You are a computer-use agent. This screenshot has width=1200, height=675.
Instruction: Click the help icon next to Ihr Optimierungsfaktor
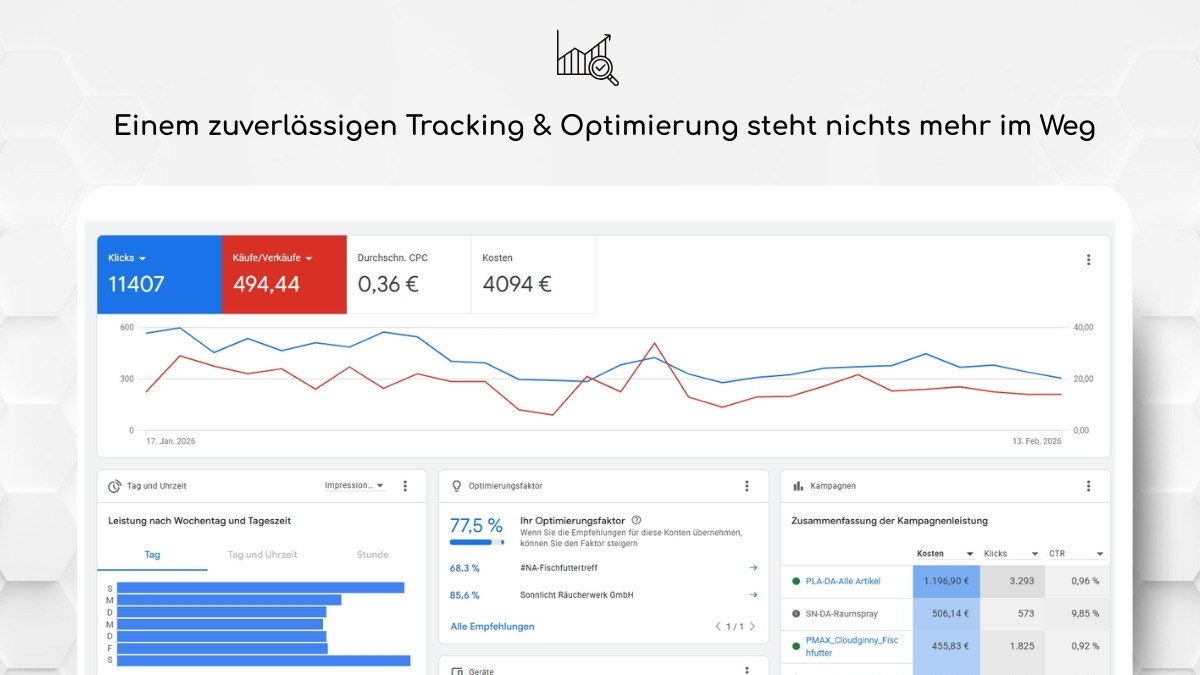tap(636, 520)
